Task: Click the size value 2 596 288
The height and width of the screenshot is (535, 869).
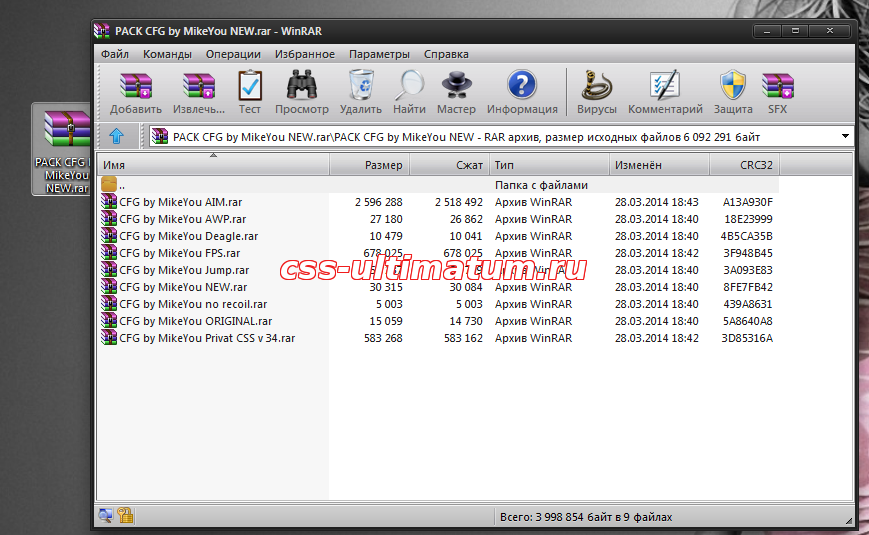Action: click(379, 202)
